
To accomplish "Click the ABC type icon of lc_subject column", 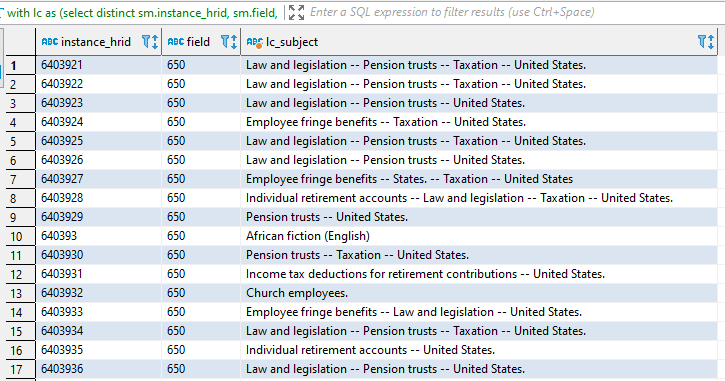I will point(255,42).
